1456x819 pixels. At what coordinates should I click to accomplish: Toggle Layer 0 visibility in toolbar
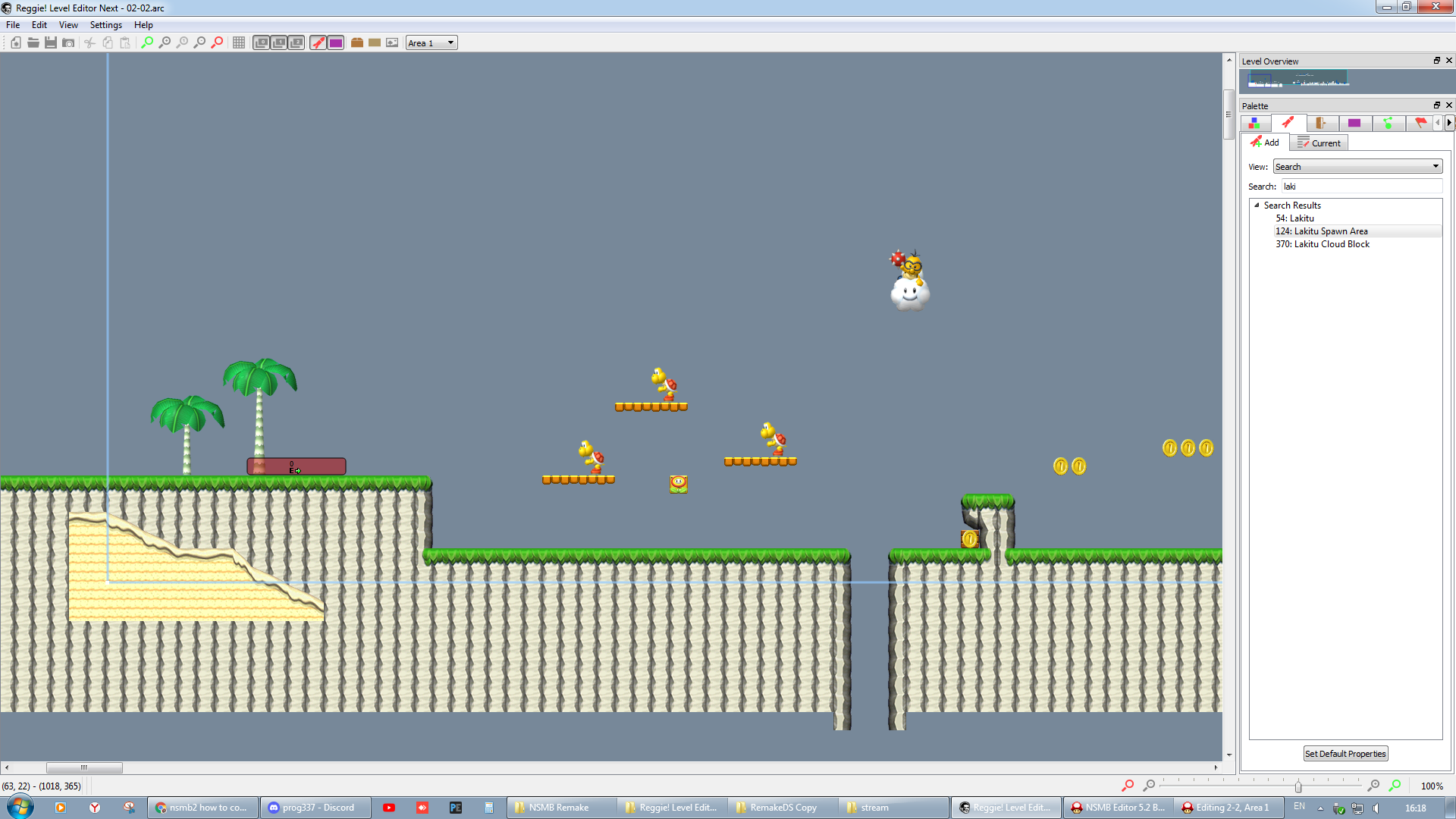262,43
